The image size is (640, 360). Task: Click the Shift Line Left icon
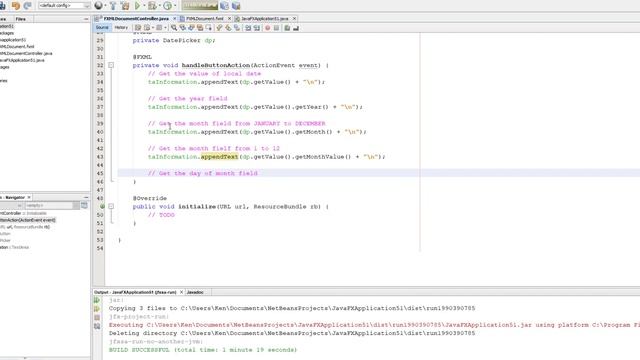248,28
